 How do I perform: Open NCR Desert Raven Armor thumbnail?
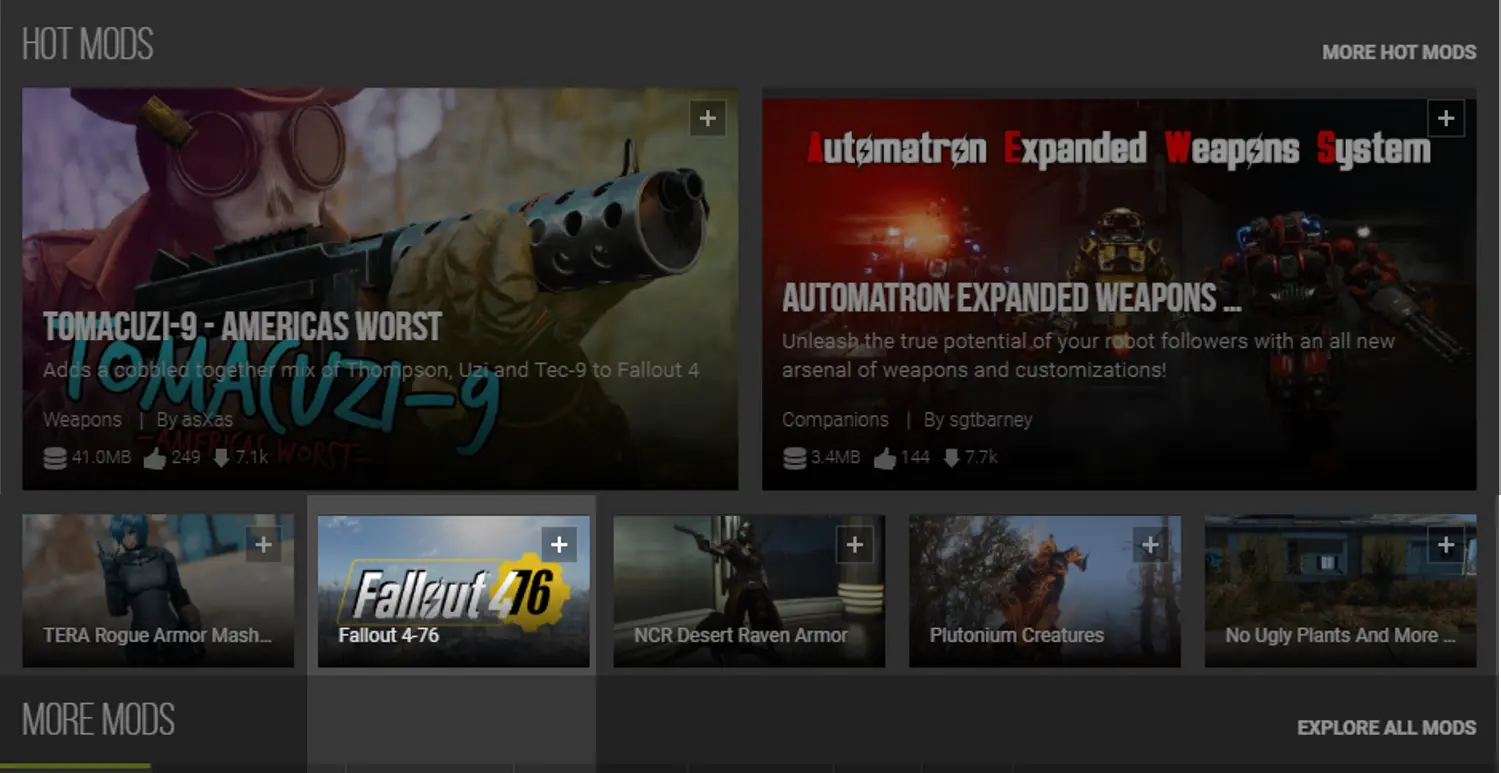click(x=749, y=591)
